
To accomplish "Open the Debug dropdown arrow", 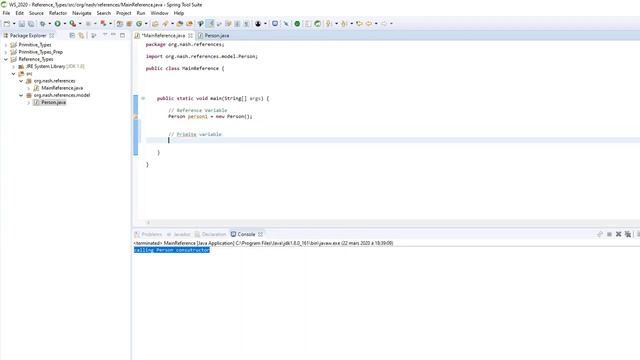I will pos(49,24).
